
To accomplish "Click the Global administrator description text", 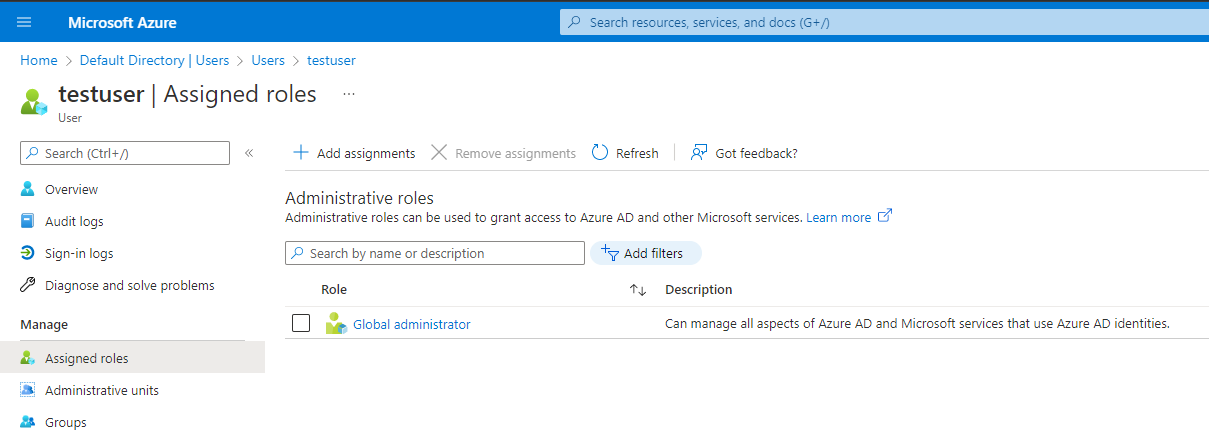I will pyautogui.click(x=917, y=323).
